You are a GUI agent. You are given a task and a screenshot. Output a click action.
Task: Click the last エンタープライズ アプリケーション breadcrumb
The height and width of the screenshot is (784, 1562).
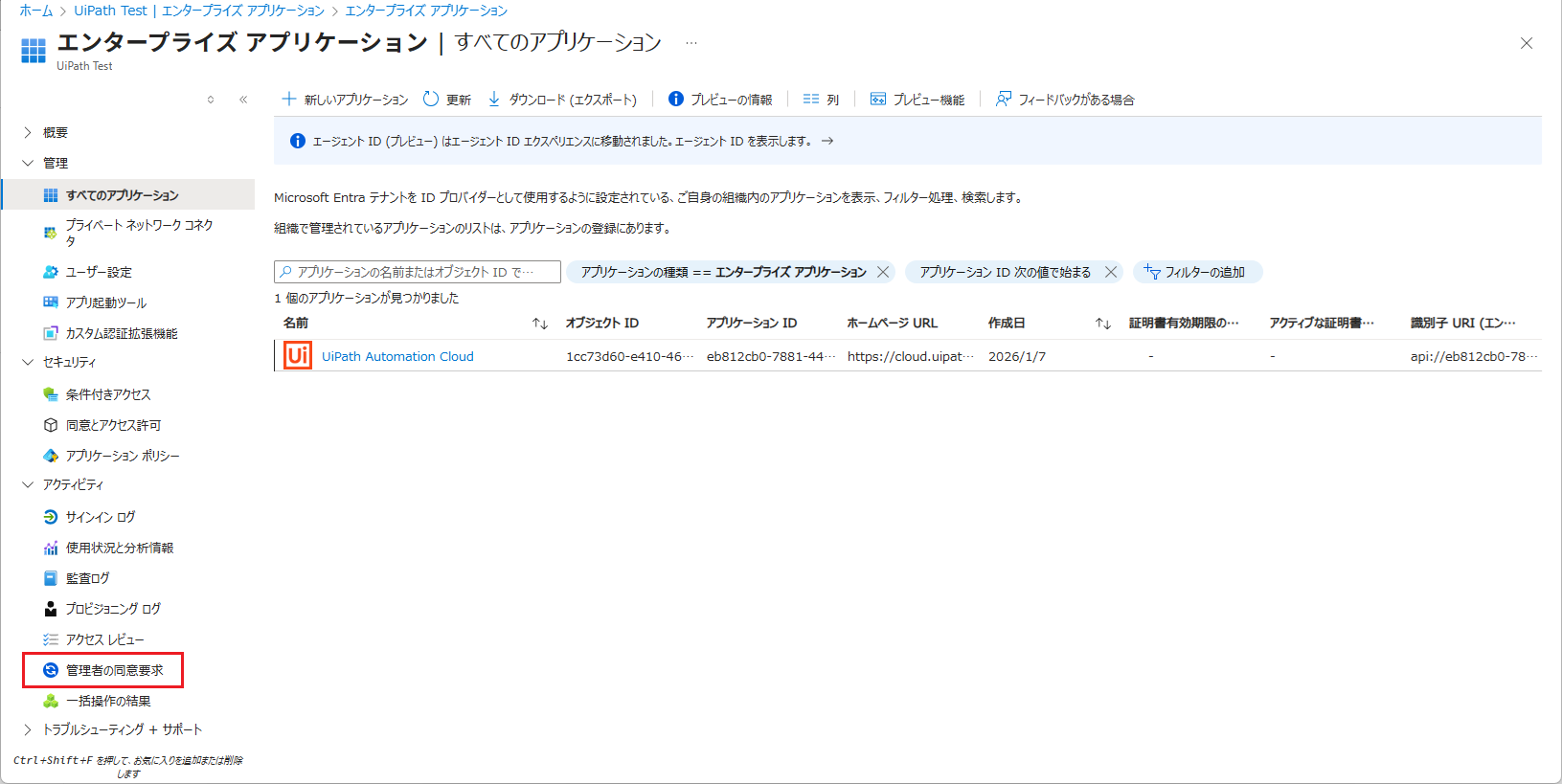coord(426,11)
